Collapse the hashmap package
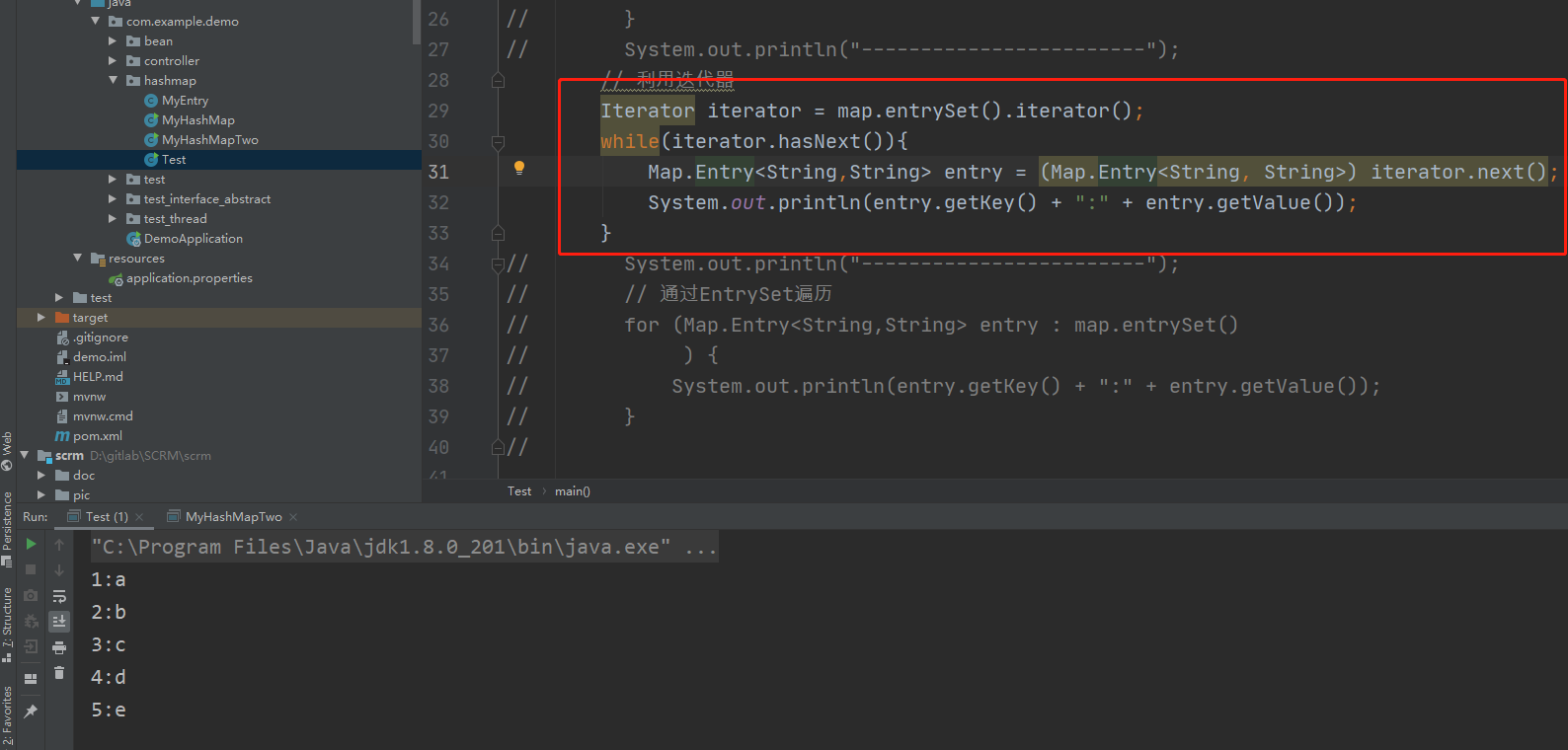This screenshot has width=1568, height=750. coord(113,80)
